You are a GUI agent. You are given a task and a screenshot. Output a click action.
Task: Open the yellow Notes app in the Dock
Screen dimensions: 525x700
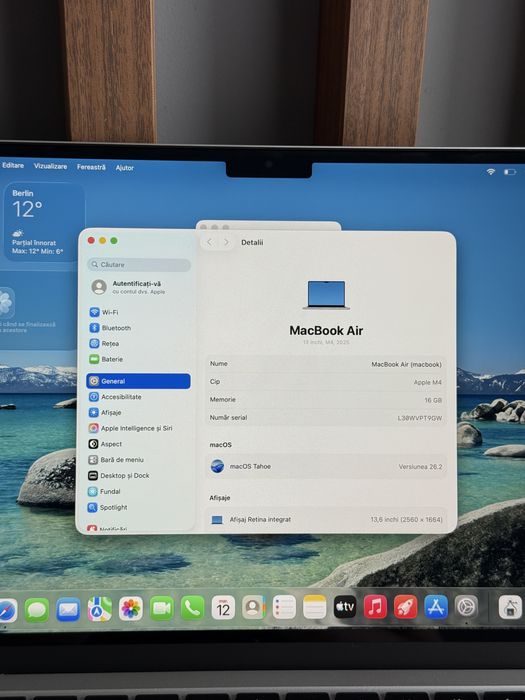coord(314,607)
